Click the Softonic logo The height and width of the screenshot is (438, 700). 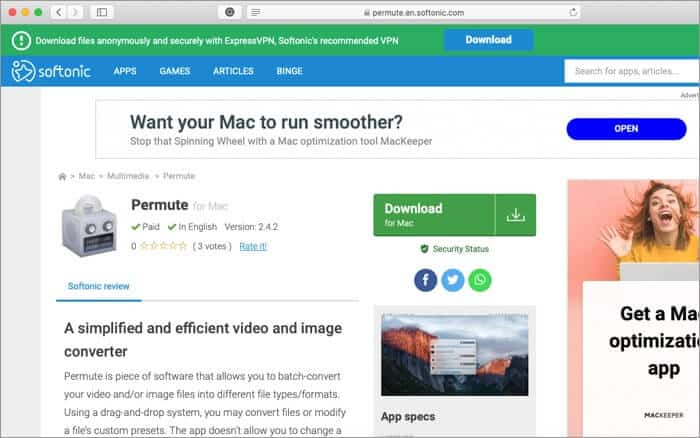pyautogui.click(x=51, y=71)
